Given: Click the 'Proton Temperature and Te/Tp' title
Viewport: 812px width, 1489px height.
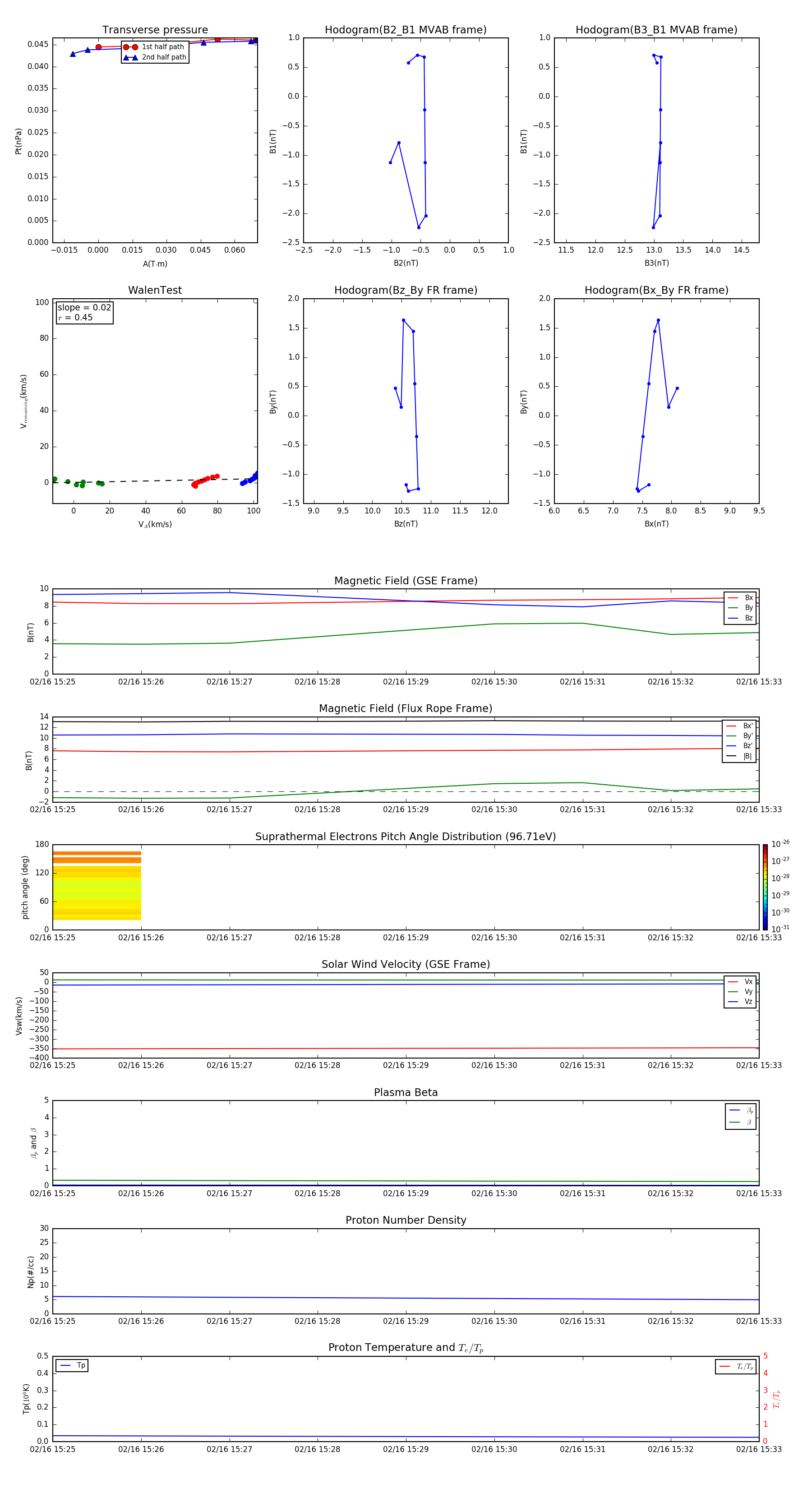Looking at the screenshot, I should (x=406, y=1348).
